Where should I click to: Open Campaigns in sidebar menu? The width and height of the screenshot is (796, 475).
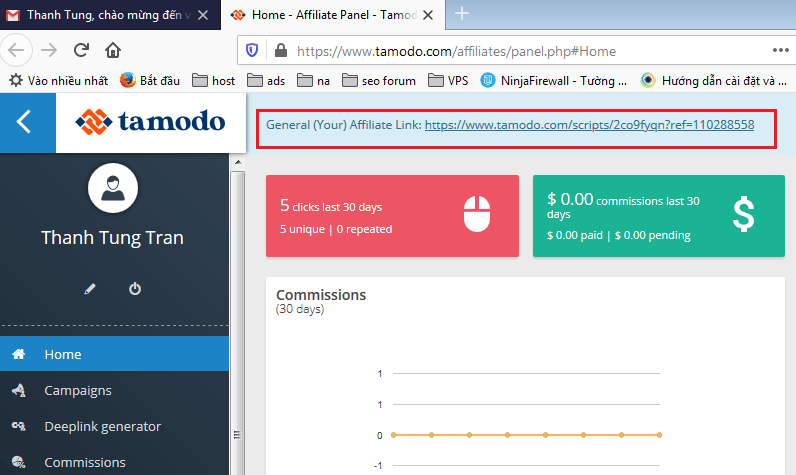pyautogui.click(x=114, y=390)
